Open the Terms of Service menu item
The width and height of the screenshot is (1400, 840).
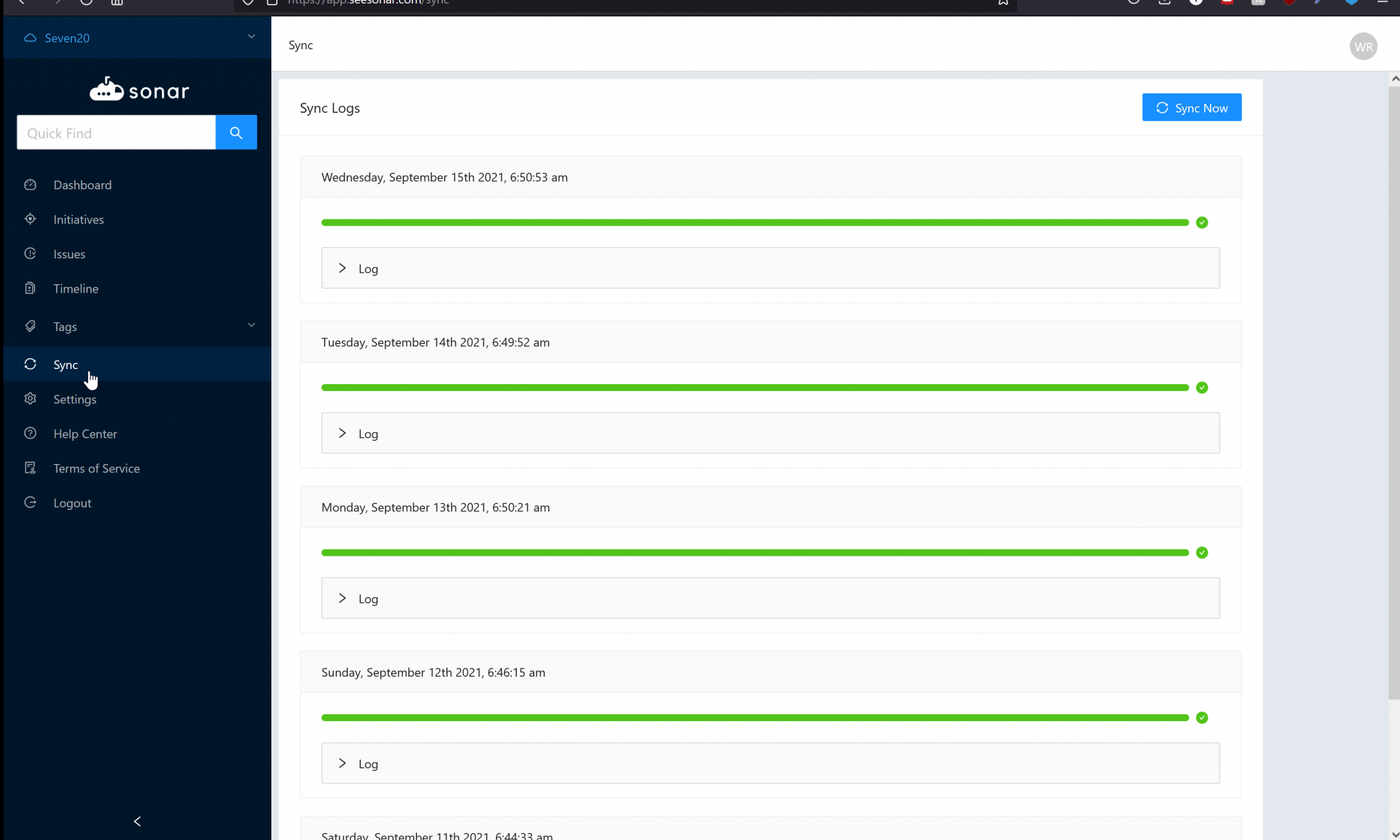click(96, 468)
